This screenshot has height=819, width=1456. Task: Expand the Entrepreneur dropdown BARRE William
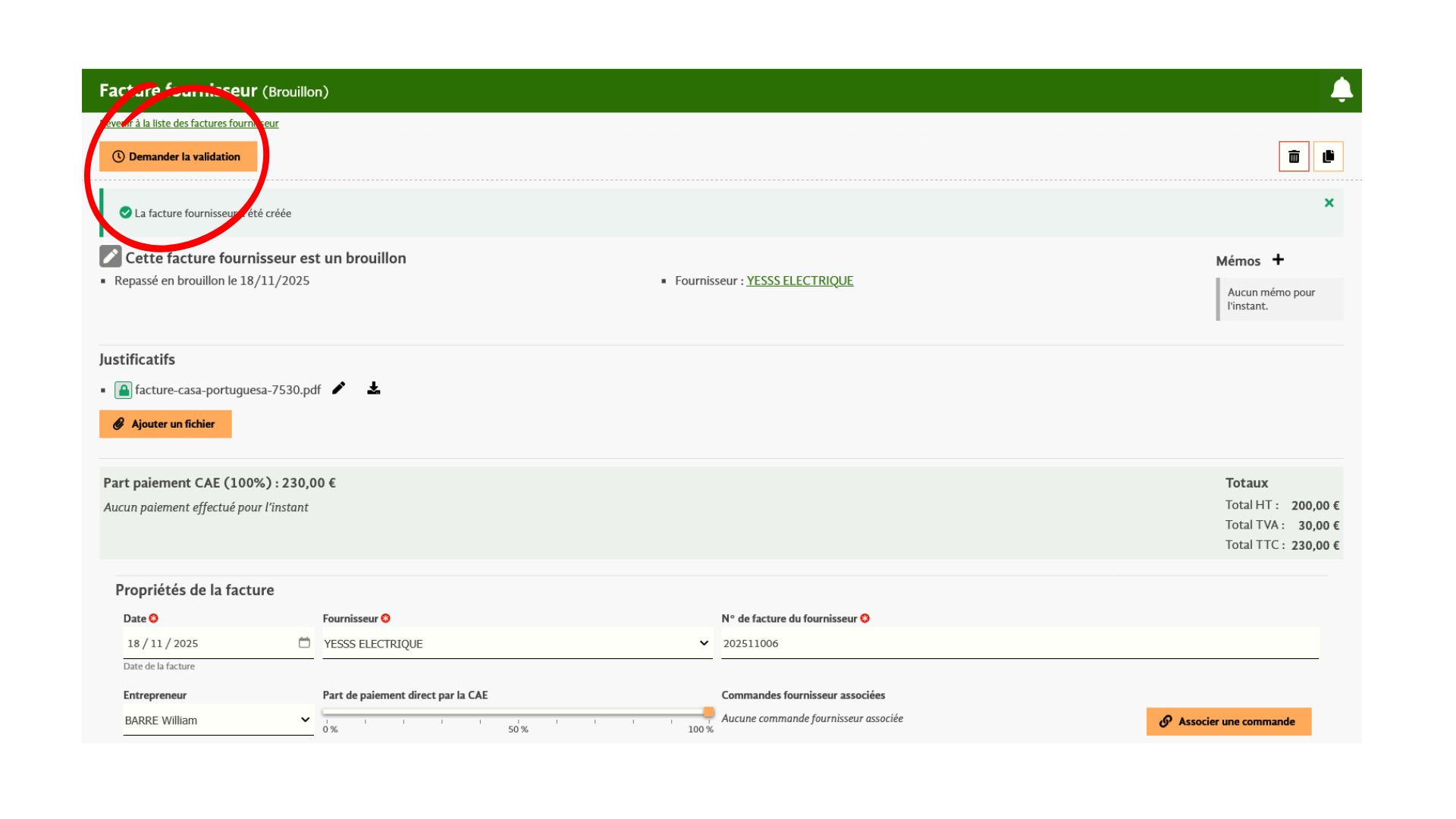click(218, 720)
